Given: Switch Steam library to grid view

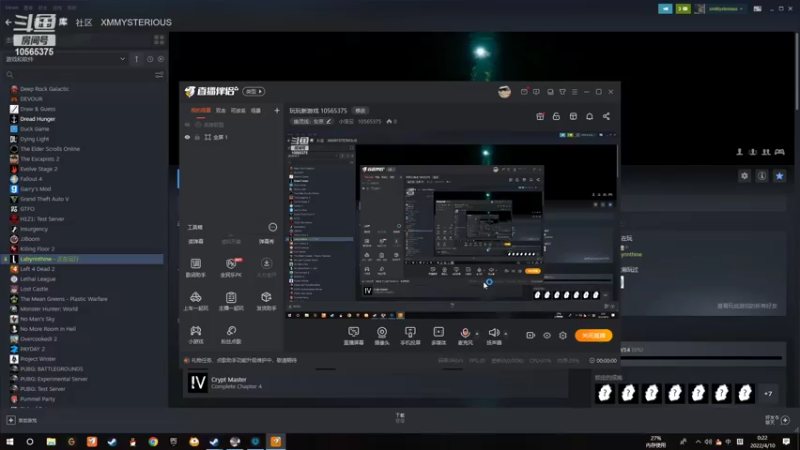Looking at the screenshot, I should pyautogui.click(x=159, y=40).
